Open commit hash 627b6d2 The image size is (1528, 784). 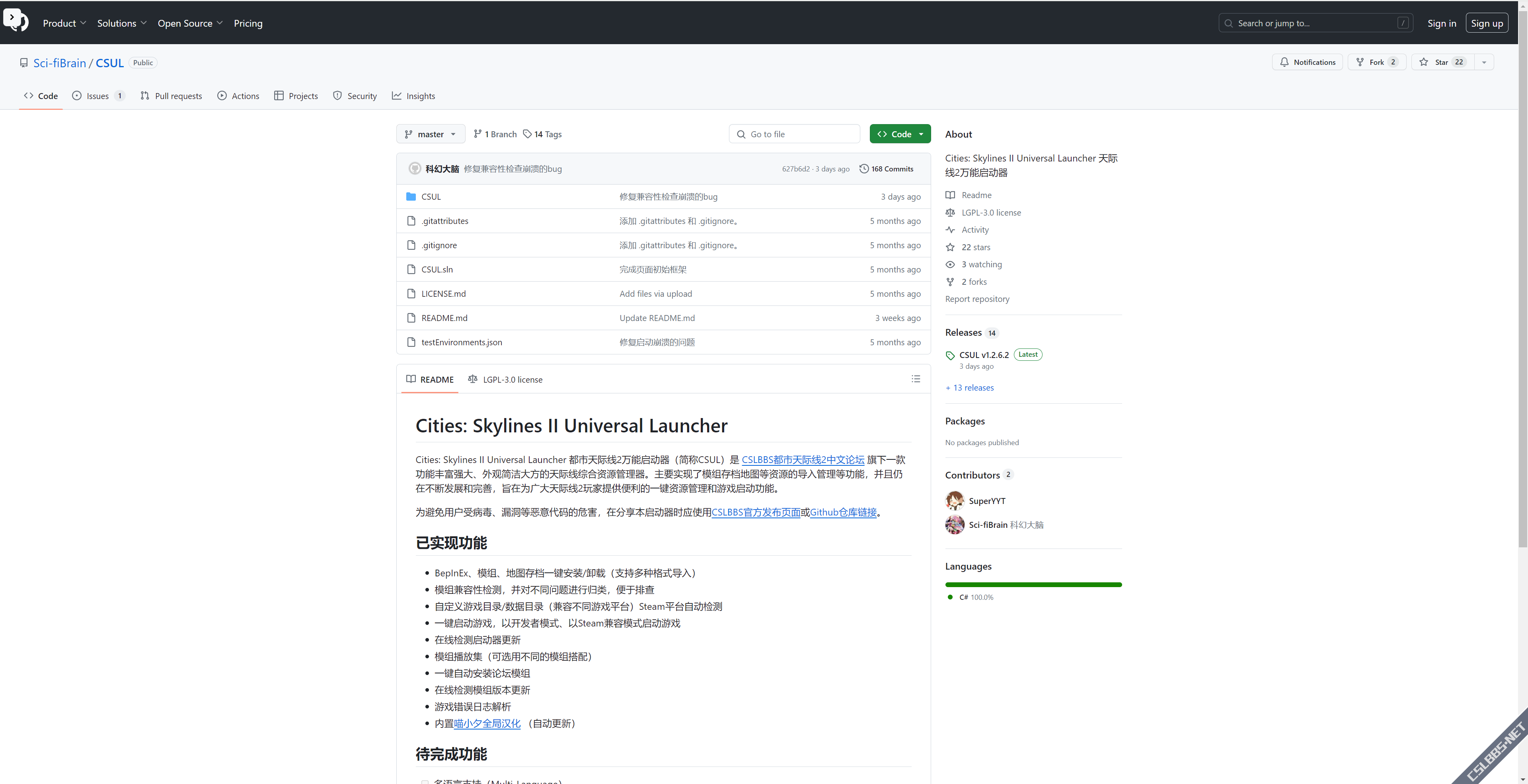[x=796, y=169]
